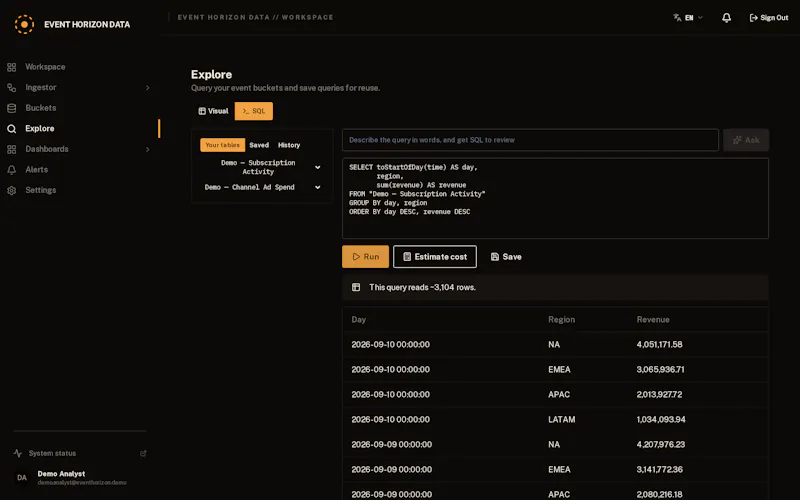Screen dimensions: 800x500
Task: Click revenue value 4,051,171.58
Action: [659, 344]
